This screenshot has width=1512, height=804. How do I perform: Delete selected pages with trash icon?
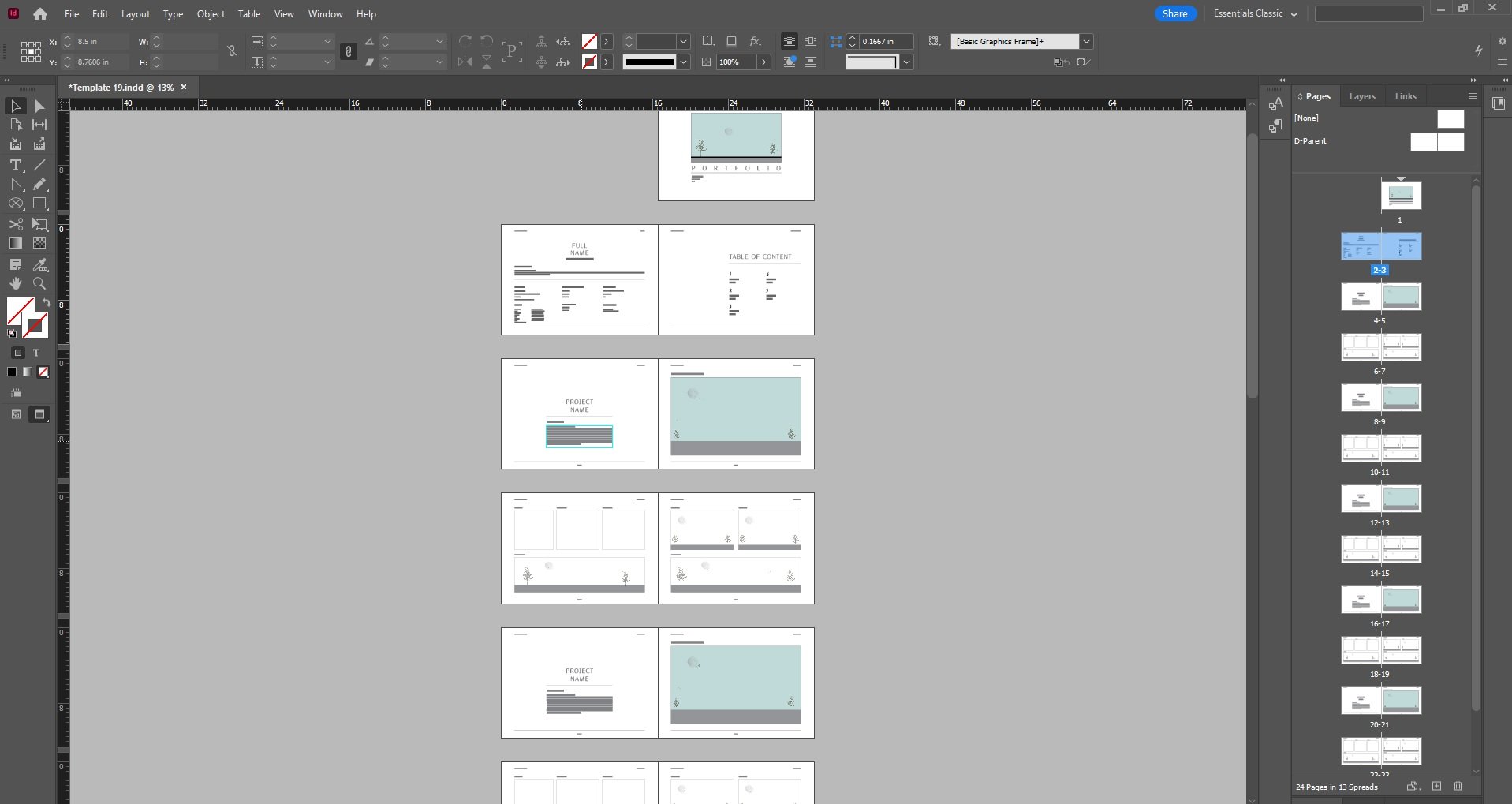click(1458, 787)
